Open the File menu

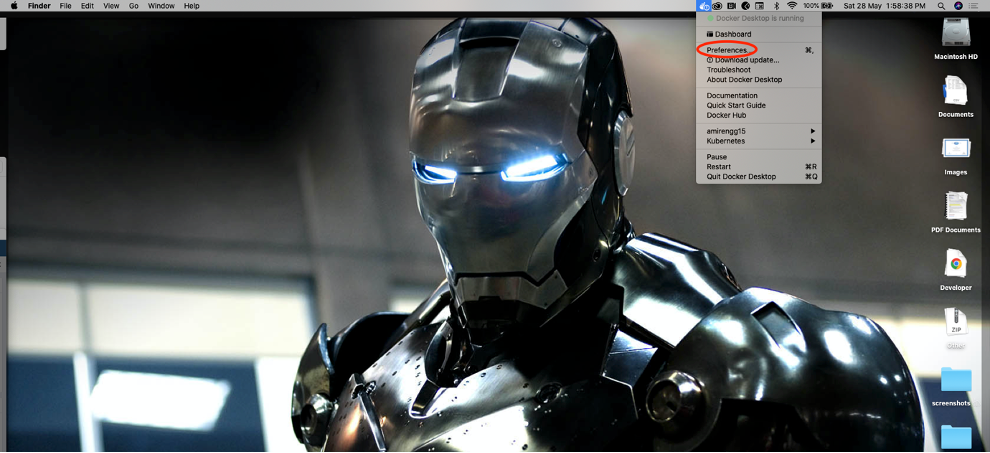pyautogui.click(x=66, y=6)
